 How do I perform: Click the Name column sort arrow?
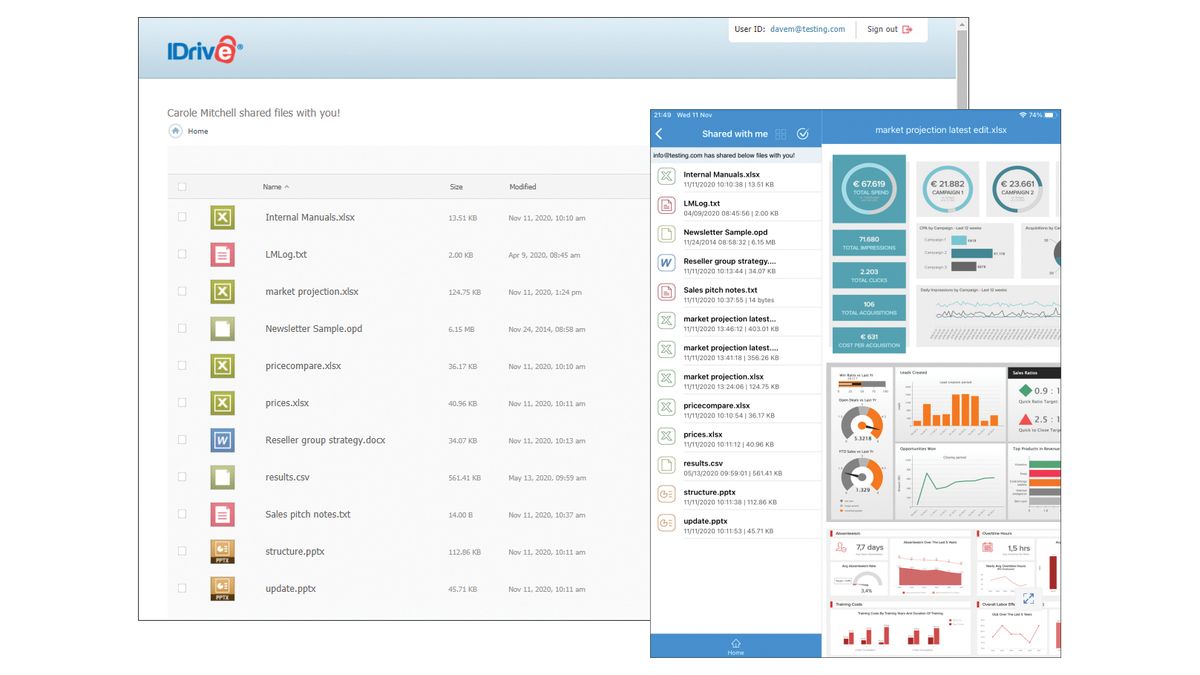[x=287, y=187]
